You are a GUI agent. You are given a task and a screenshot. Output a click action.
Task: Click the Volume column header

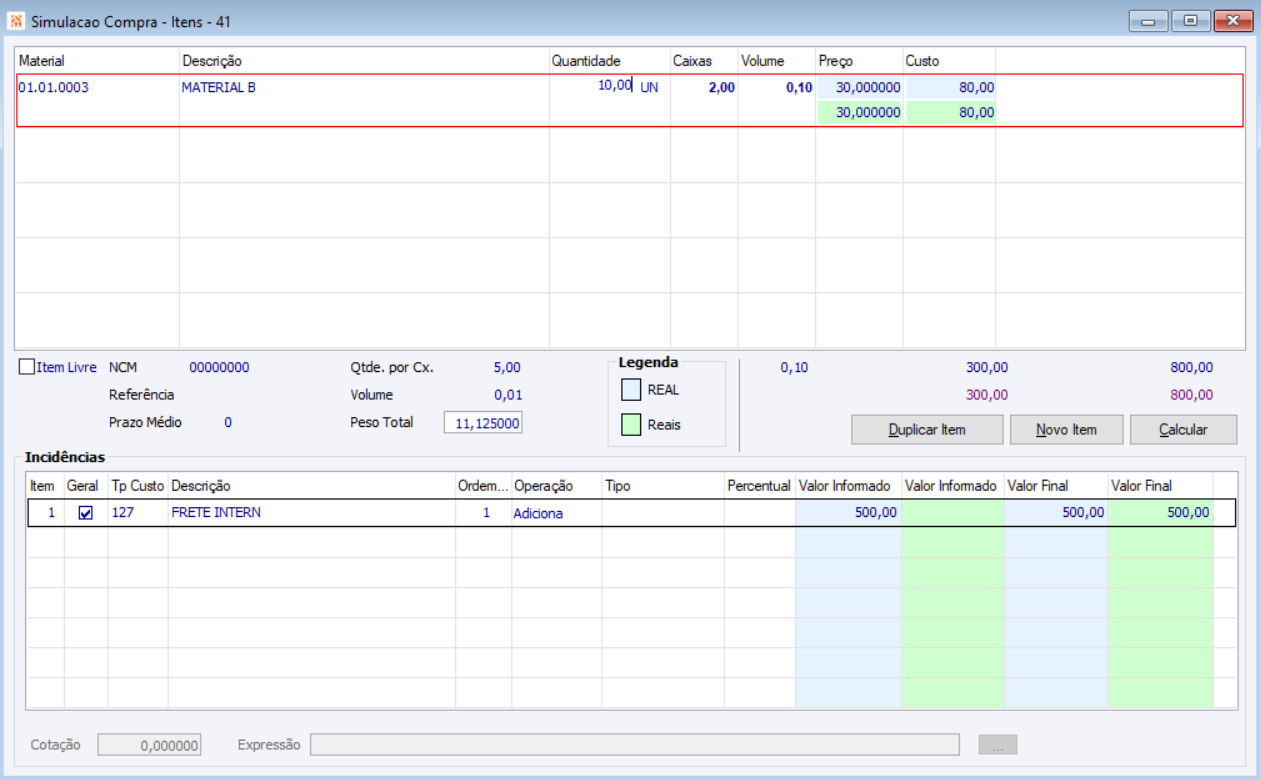coord(777,61)
